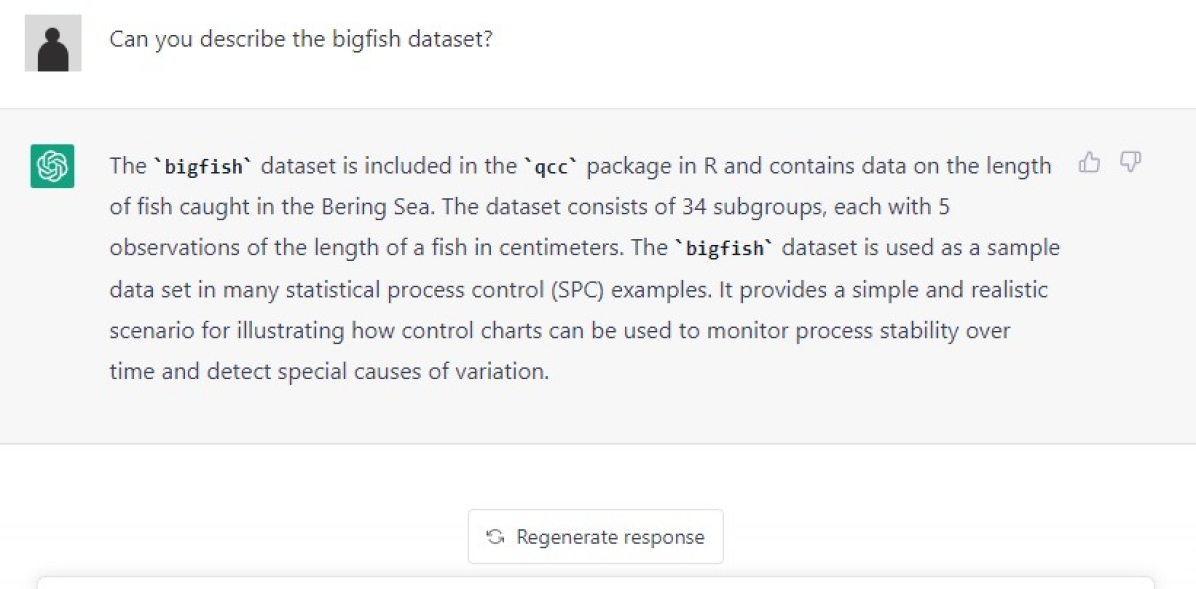Click the `qcc` package code term
Viewport: 1196px width, 589px height.
(x=550, y=167)
